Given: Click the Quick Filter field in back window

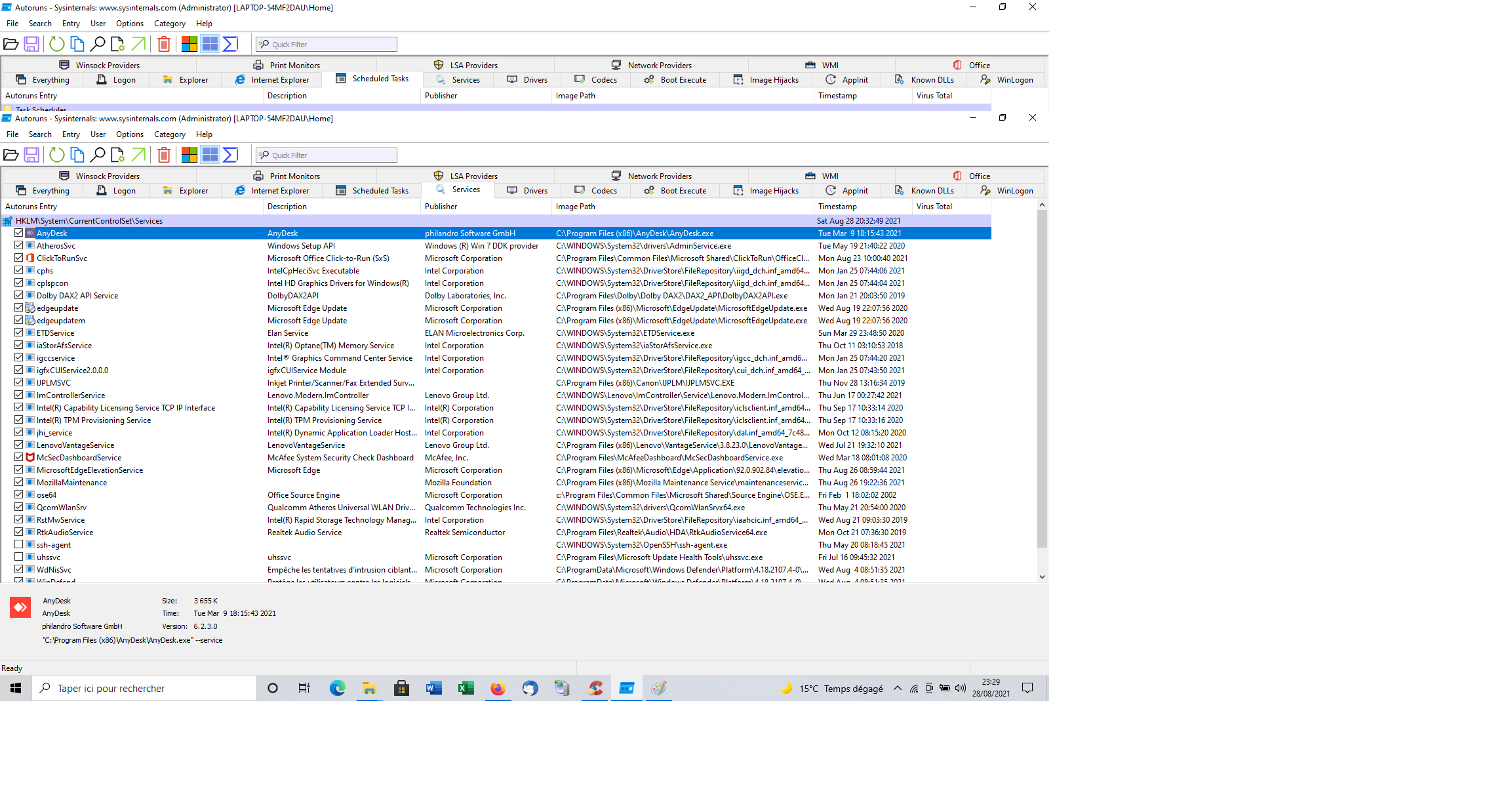Looking at the screenshot, I should pyautogui.click(x=327, y=45).
